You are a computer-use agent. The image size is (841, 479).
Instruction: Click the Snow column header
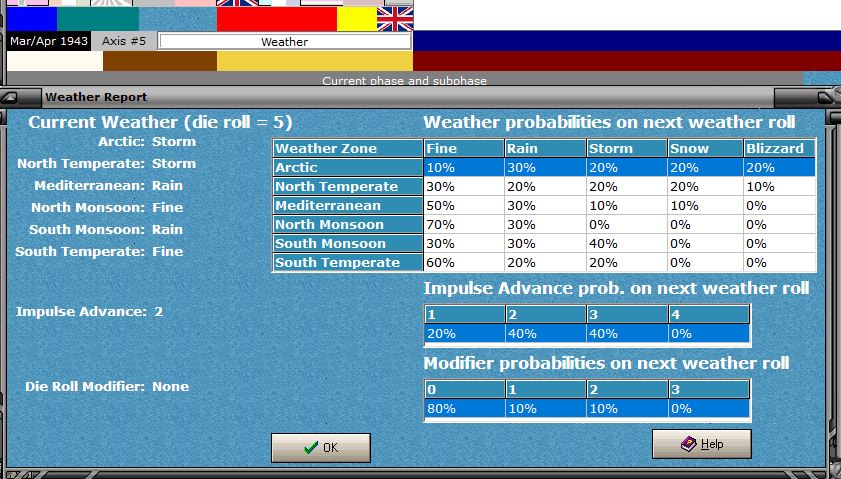click(705, 148)
